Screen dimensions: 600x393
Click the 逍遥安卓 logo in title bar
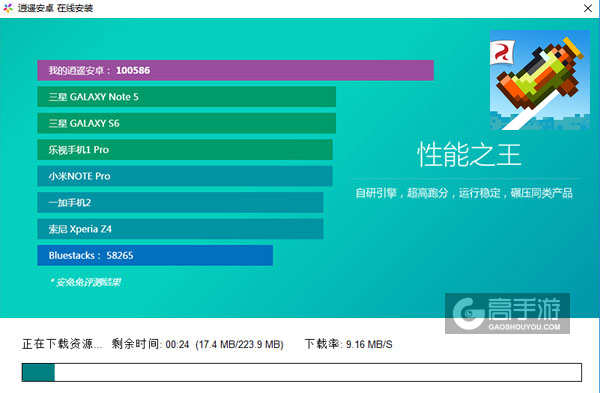(x=8, y=8)
